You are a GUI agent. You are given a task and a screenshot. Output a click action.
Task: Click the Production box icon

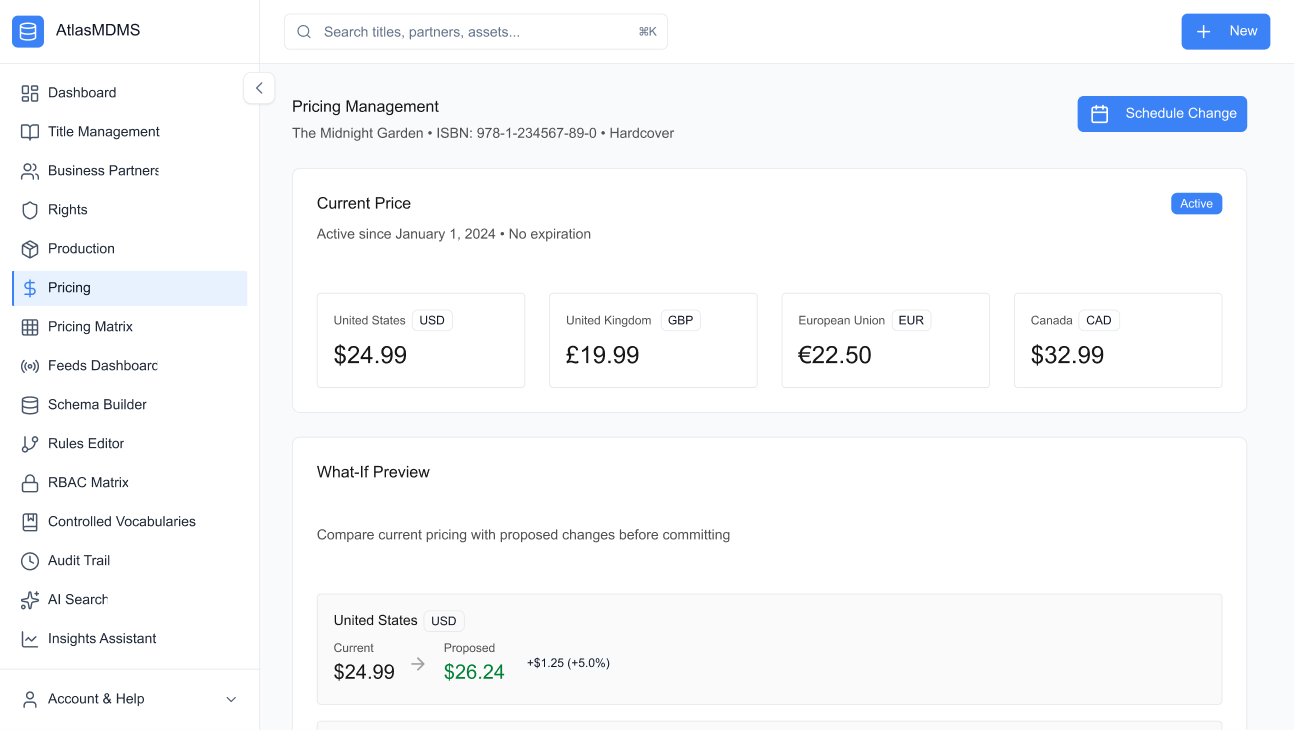[x=30, y=249]
